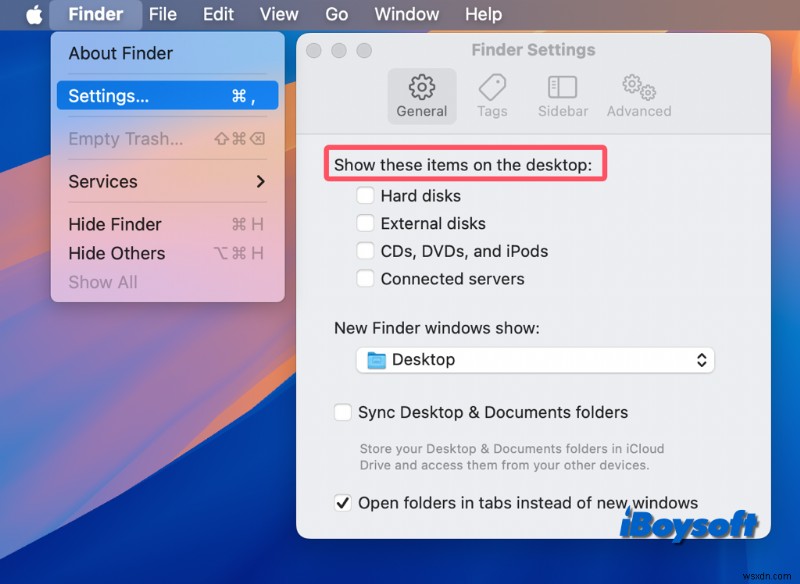Viewport: 800px width, 584px height.
Task: Select Settings… in the Finder menu
Action: click(x=167, y=95)
